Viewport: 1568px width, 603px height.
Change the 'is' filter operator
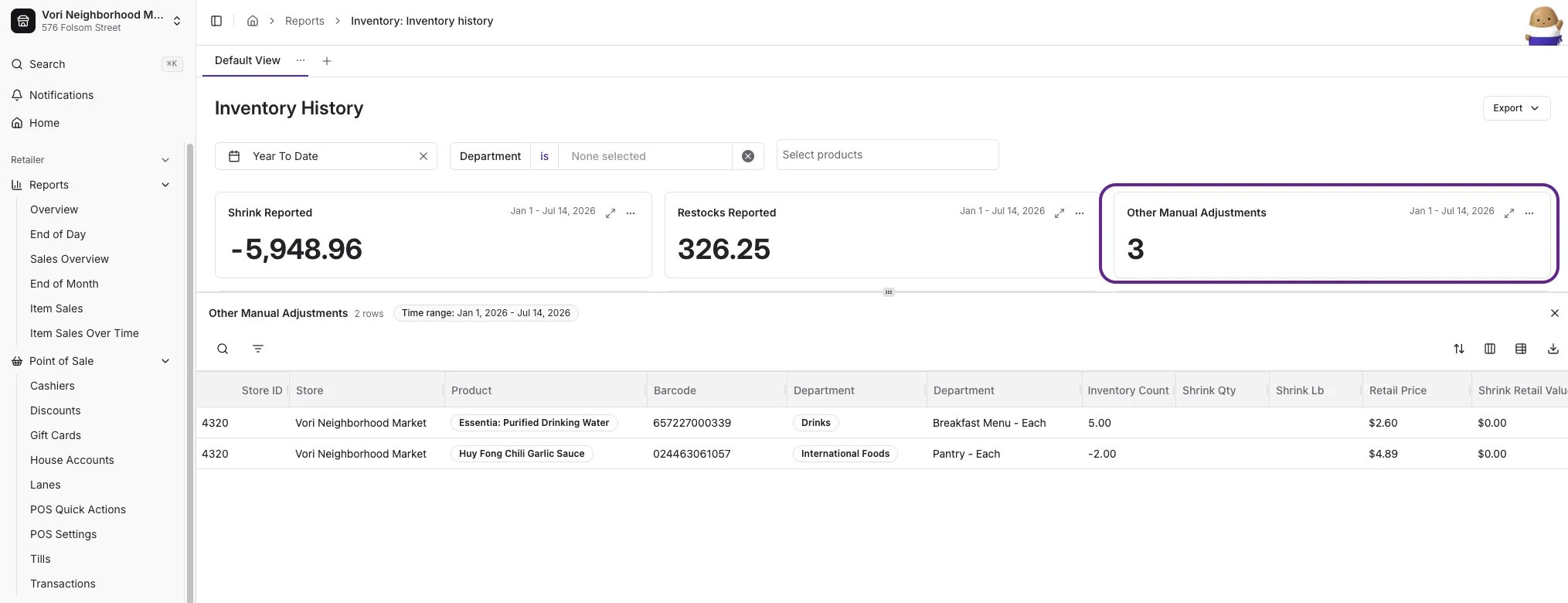(544, 156)
